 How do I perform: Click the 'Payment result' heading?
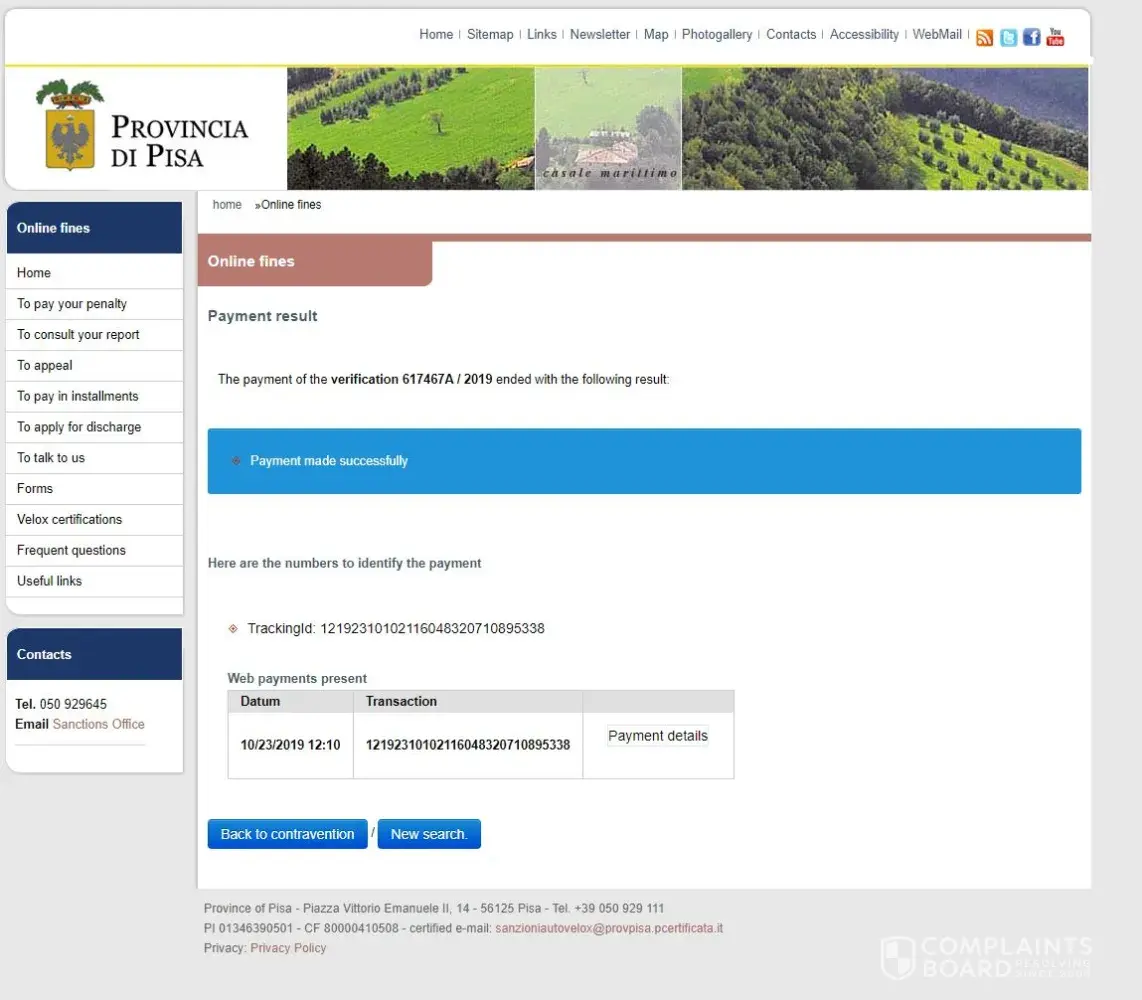coord(262,316)
